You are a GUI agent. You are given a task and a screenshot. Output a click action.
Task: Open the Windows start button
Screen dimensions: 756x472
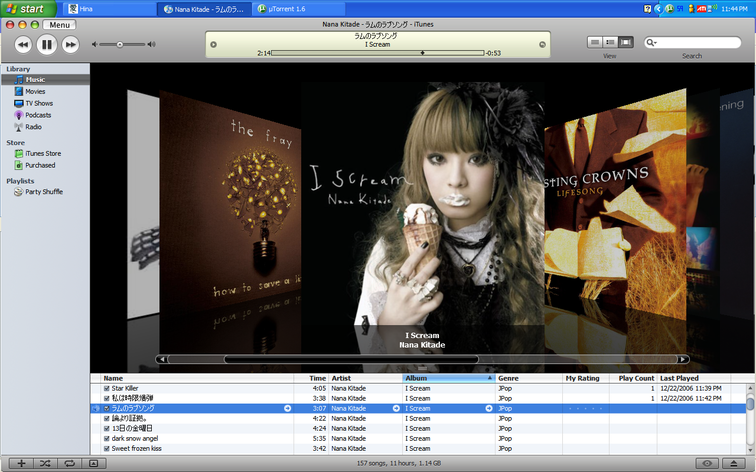[x=28, y=9]
